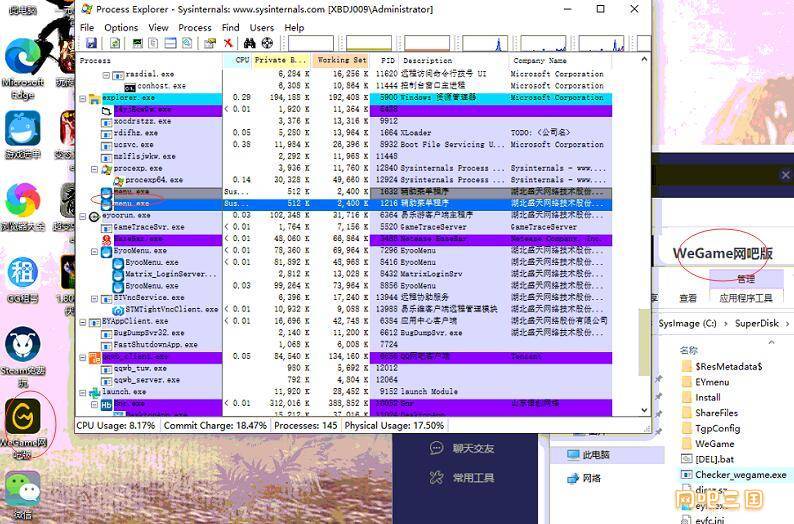Open the File menu
The width and height of the screenshot is (794, 524).
coord(87,27)
